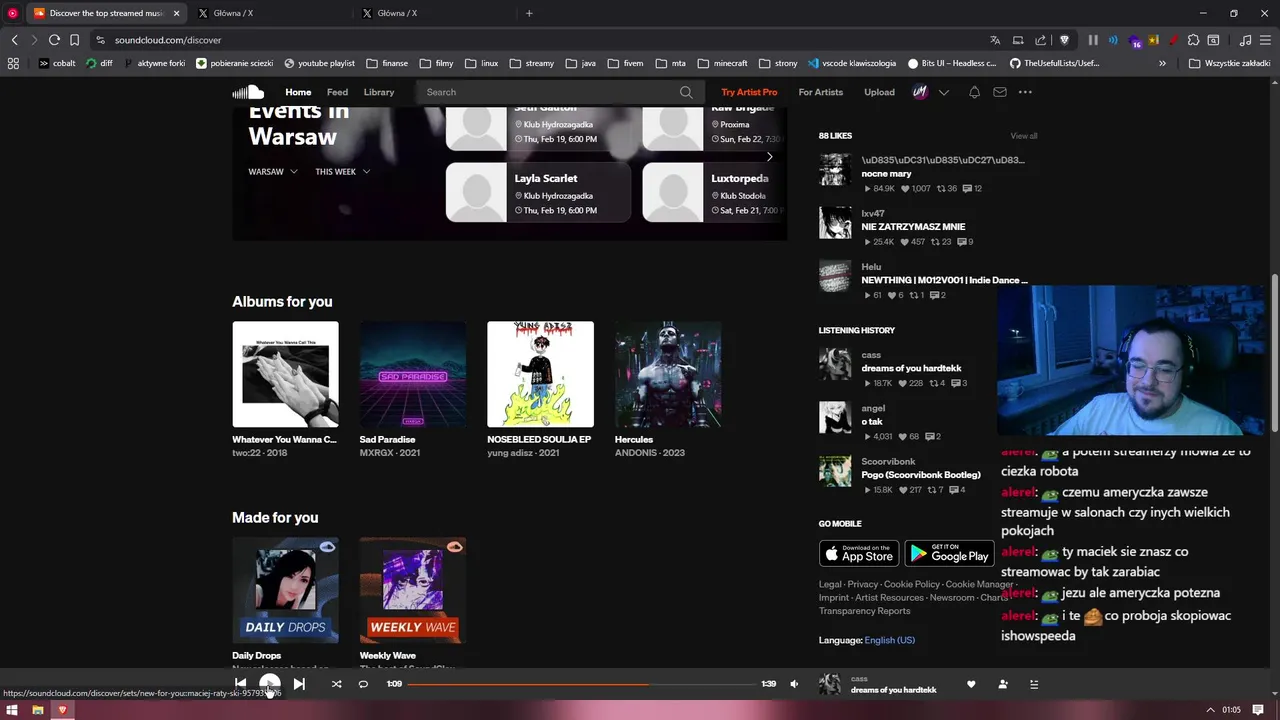The image size is (1280, 720).
Task: Open dreams of you hardtekk in history
Action: tap(911, 368)
